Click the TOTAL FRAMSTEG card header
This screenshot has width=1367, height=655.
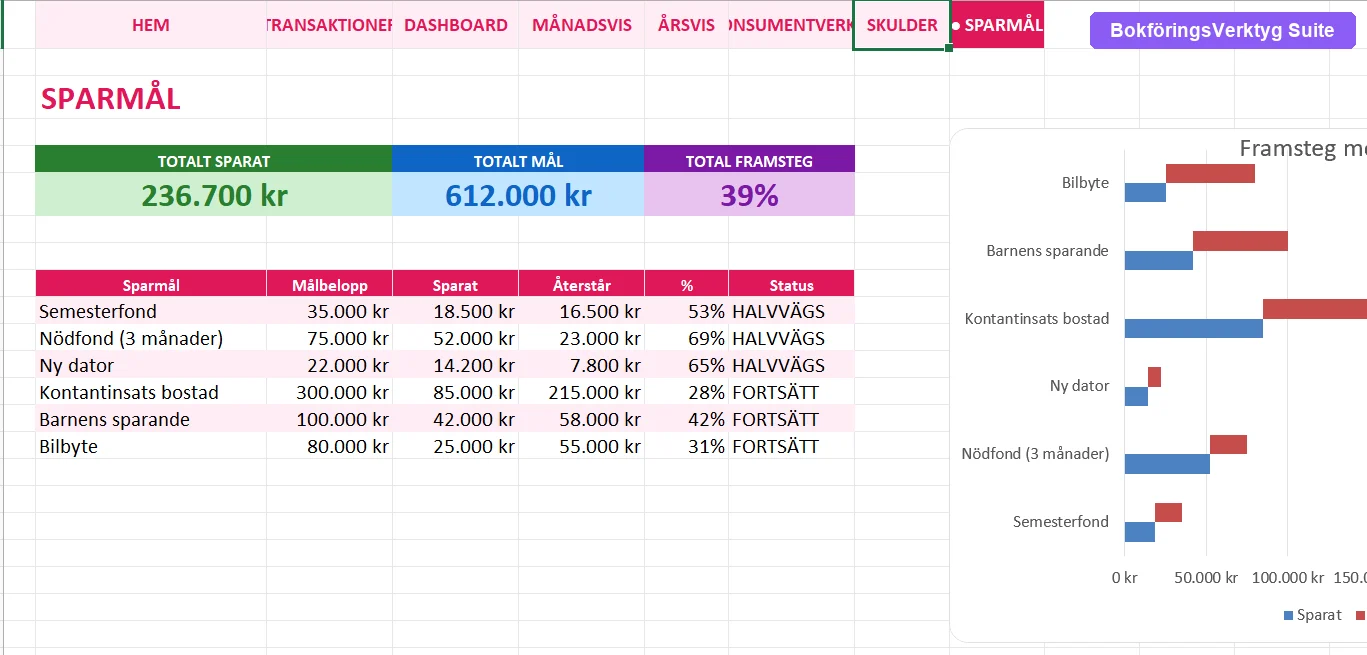(x=749, y=160)
